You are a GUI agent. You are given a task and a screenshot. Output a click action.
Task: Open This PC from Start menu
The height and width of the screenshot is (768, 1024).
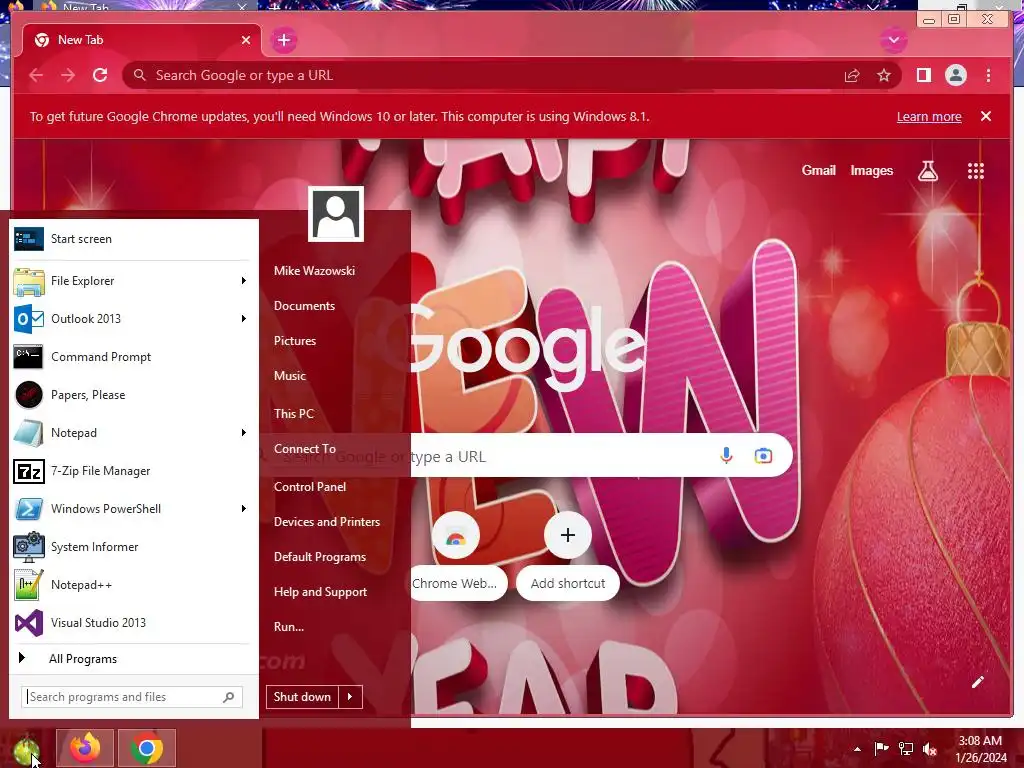click(294, 413)
